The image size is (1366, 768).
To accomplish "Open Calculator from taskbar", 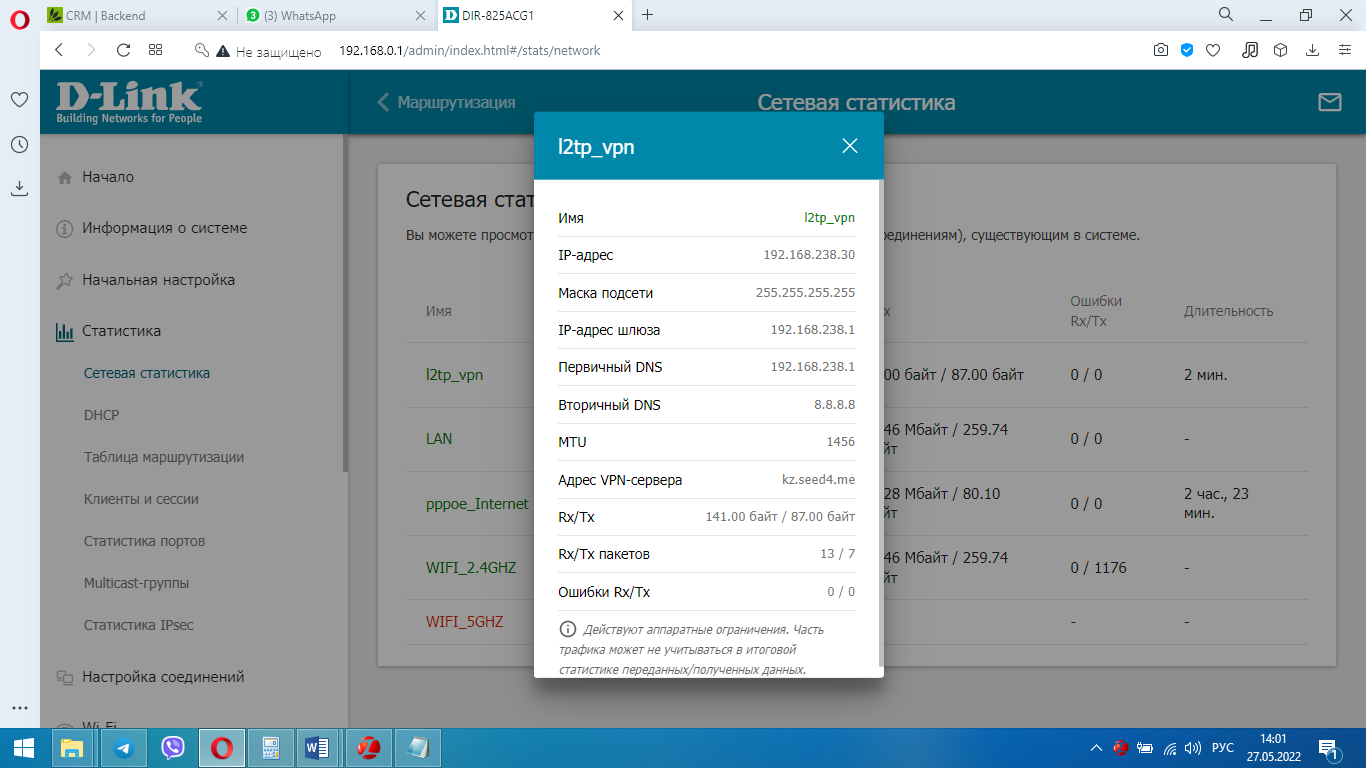I will [x=271, y=748].
